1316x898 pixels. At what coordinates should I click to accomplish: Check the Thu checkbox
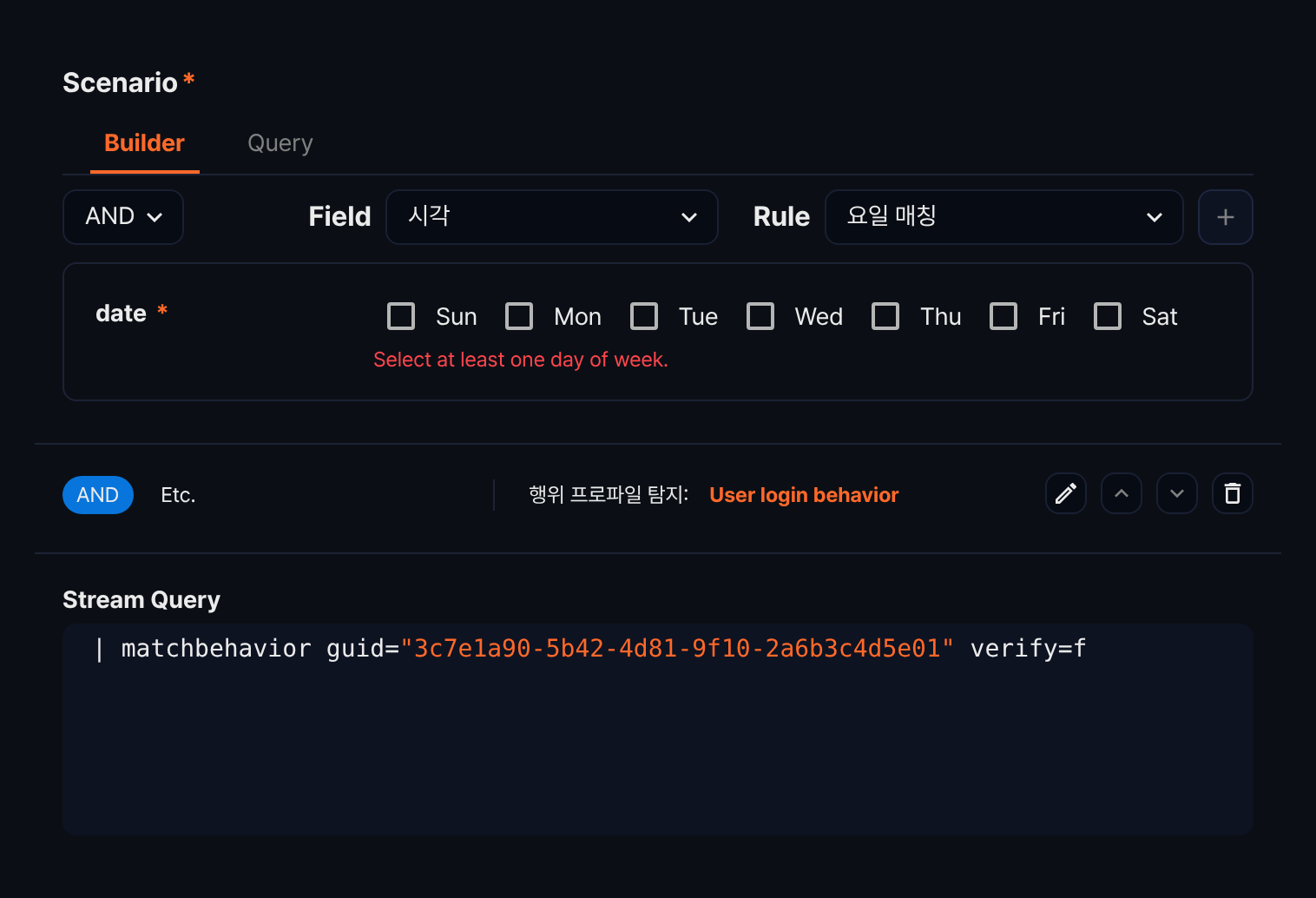click(x=885, y=316)
